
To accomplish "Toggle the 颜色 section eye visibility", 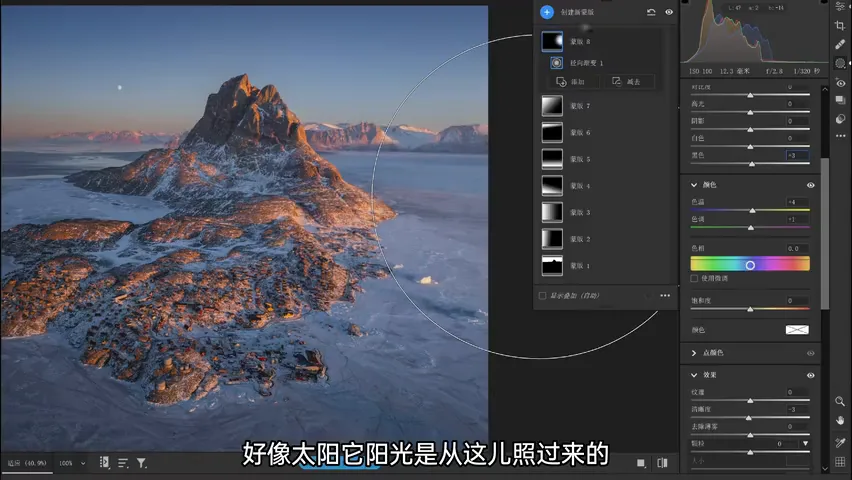I will pos(811,185).
